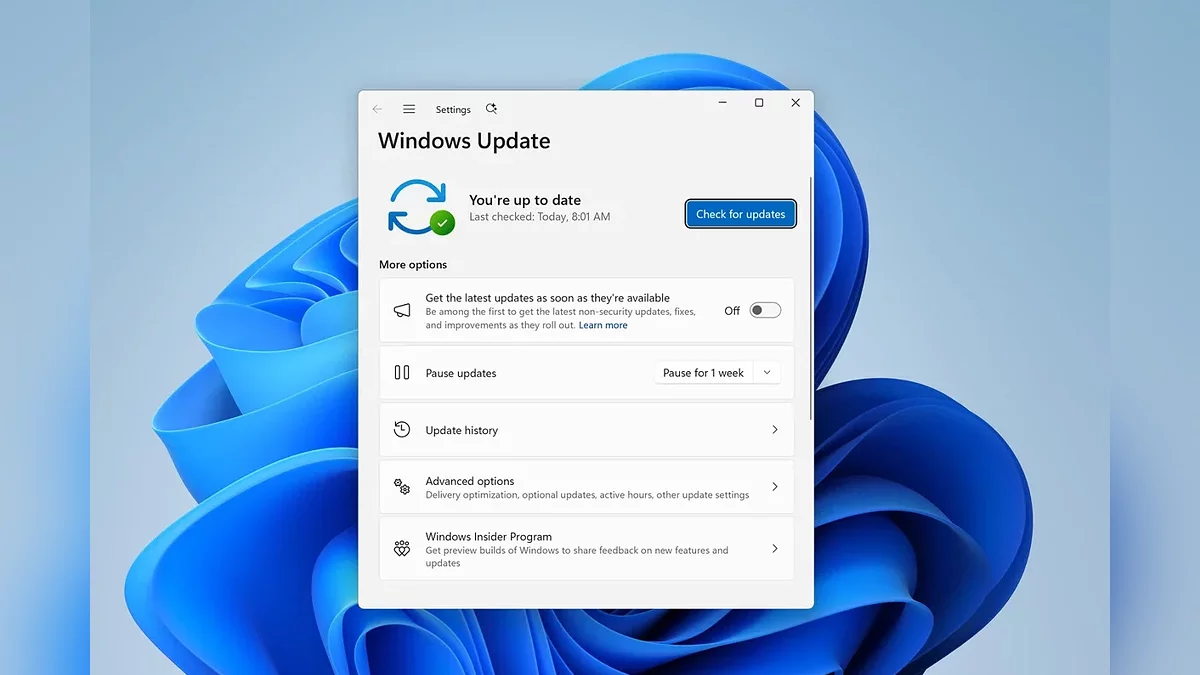Click the vertical scrollbar in Settings window
The width and height of the screenshot is (1200, 675).
pyautogui.click(x=811, y=300)
